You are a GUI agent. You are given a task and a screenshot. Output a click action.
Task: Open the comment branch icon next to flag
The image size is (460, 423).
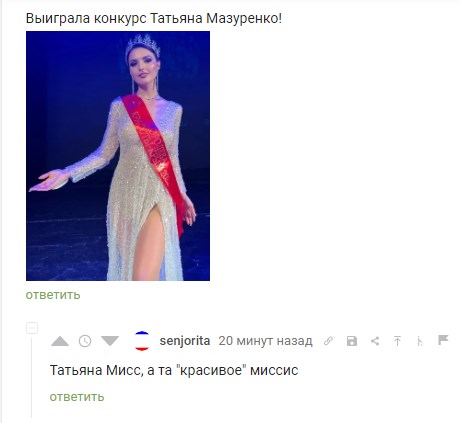pos(420,341)
